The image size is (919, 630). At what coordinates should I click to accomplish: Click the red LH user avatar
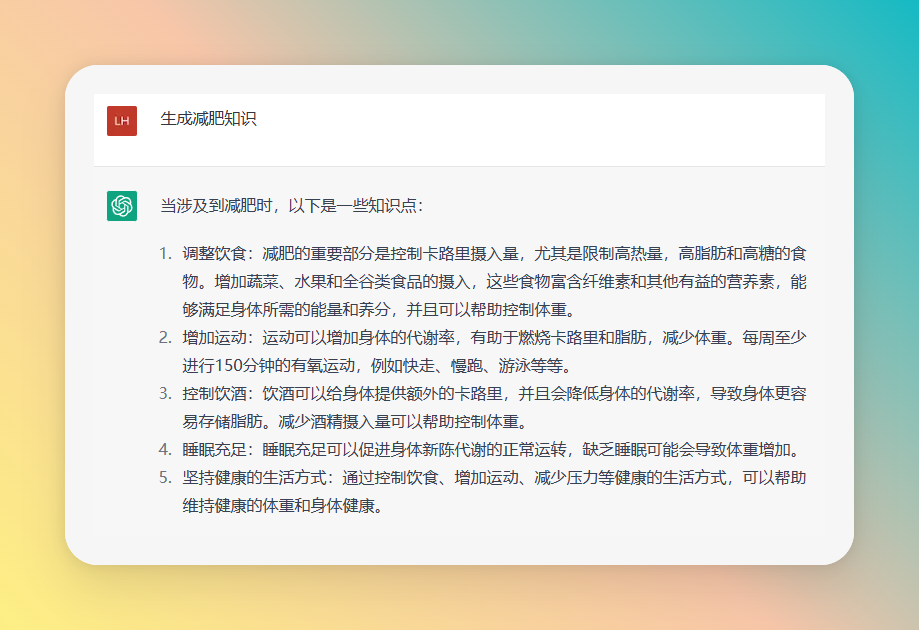(x=121, y=121)
